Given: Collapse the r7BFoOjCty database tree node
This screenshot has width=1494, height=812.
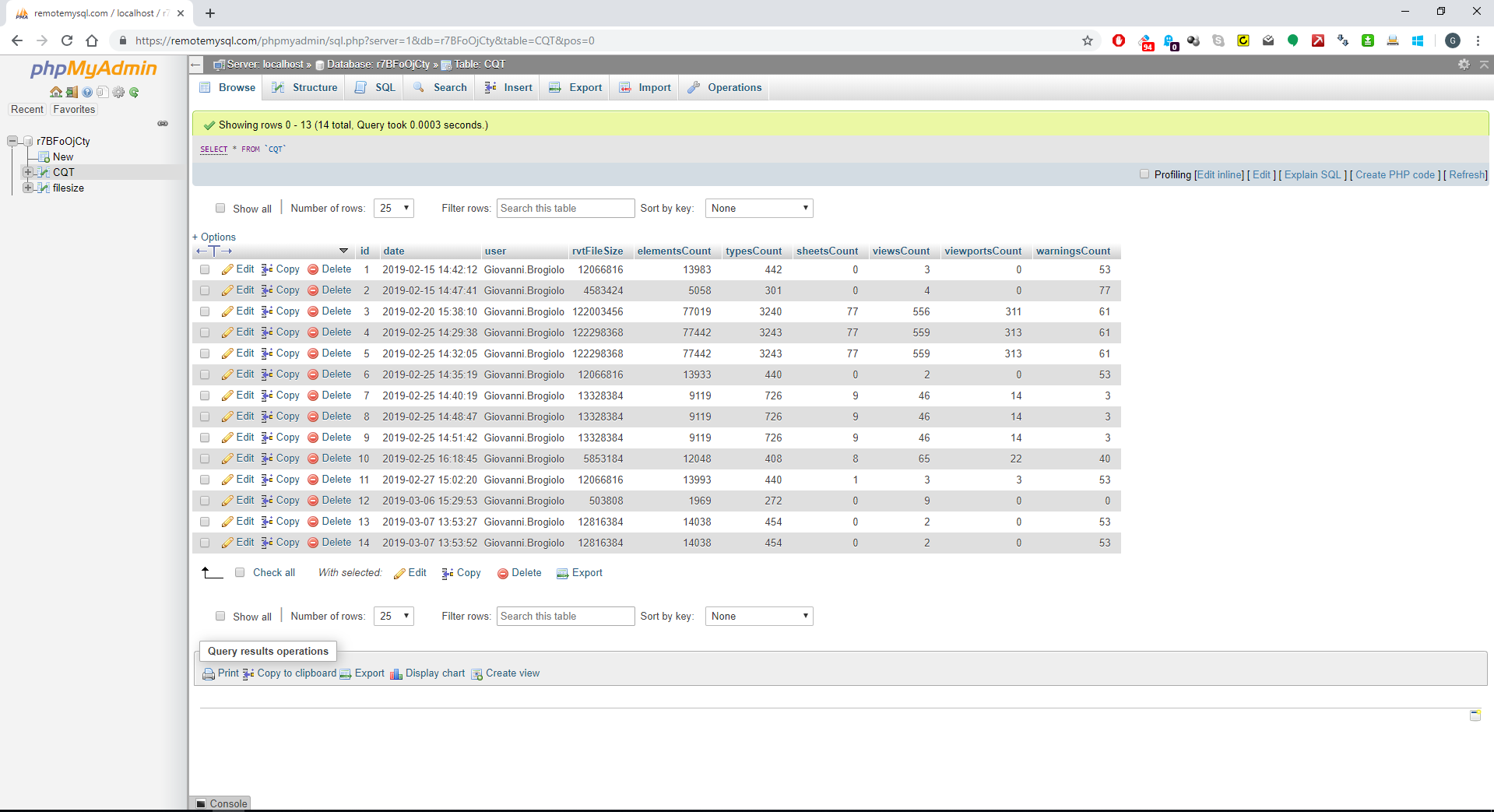Looking at the screenshot, I should pyautogui.click(x=12, y=141).
